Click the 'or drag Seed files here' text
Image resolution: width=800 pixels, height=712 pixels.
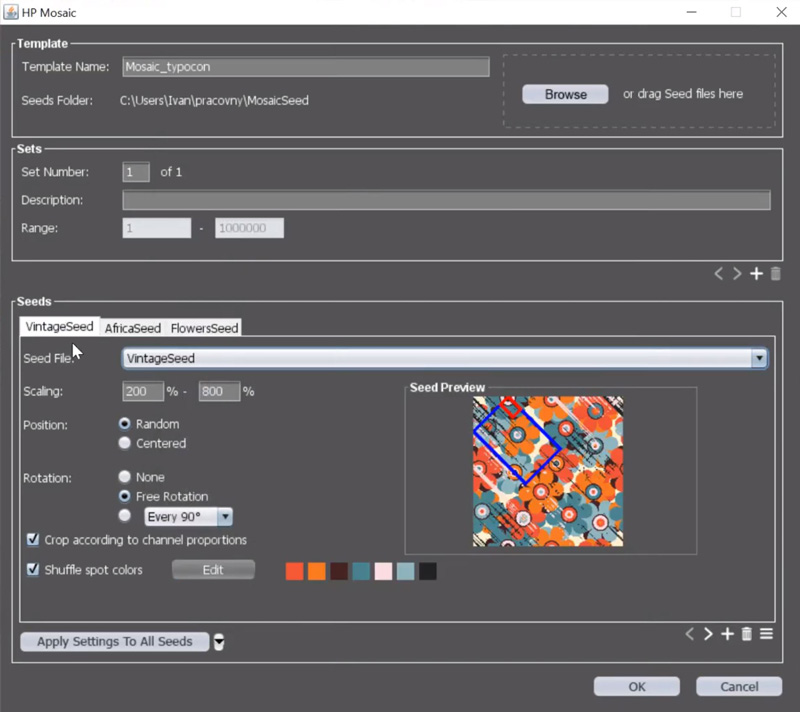coord(683,94)
